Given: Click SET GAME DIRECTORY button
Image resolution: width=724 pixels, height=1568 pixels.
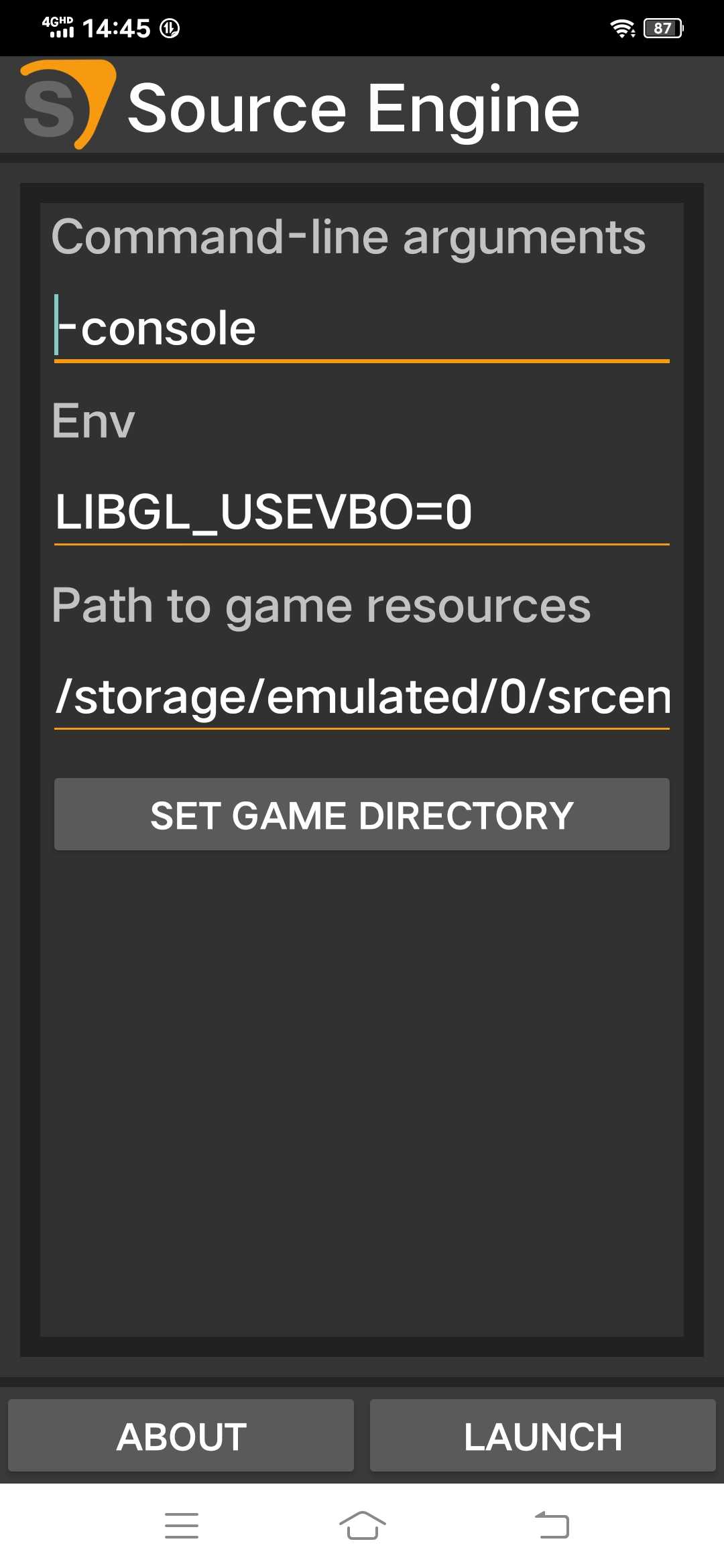Looking at the screenshot, I should coord(362,814).
